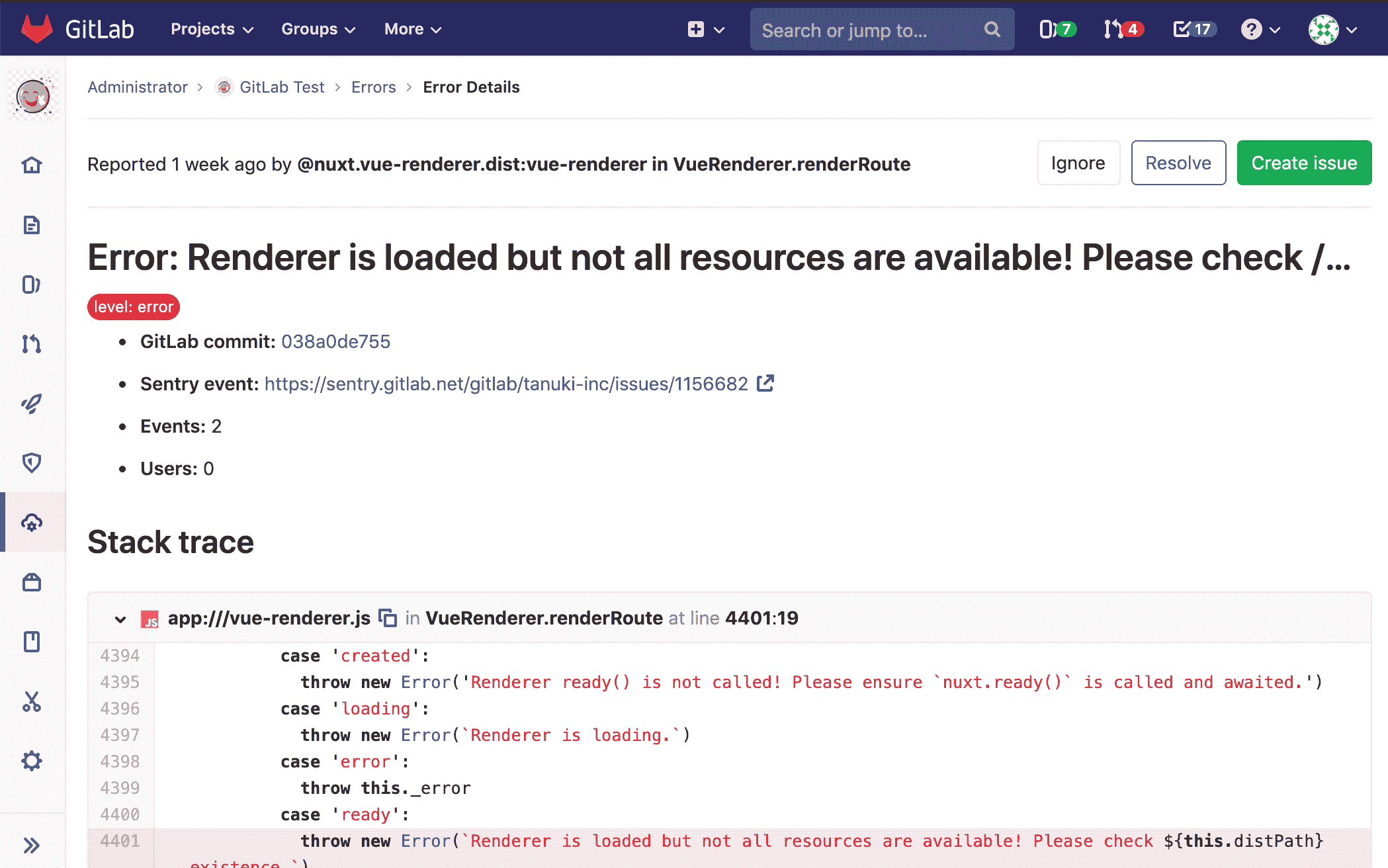The height and width of the screenshot is (868, 1388).
Task: Open CI/CD pipelines via the rocket icon
Action: pos(32,402)
